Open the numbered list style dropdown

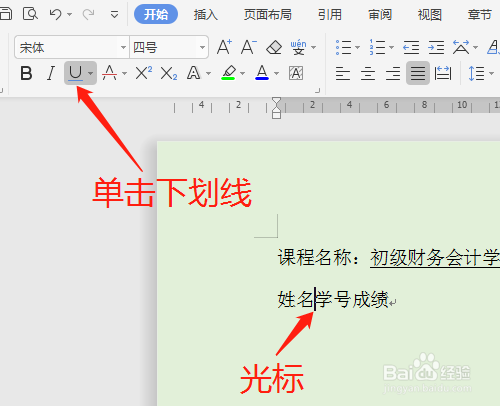coord(391,48)
